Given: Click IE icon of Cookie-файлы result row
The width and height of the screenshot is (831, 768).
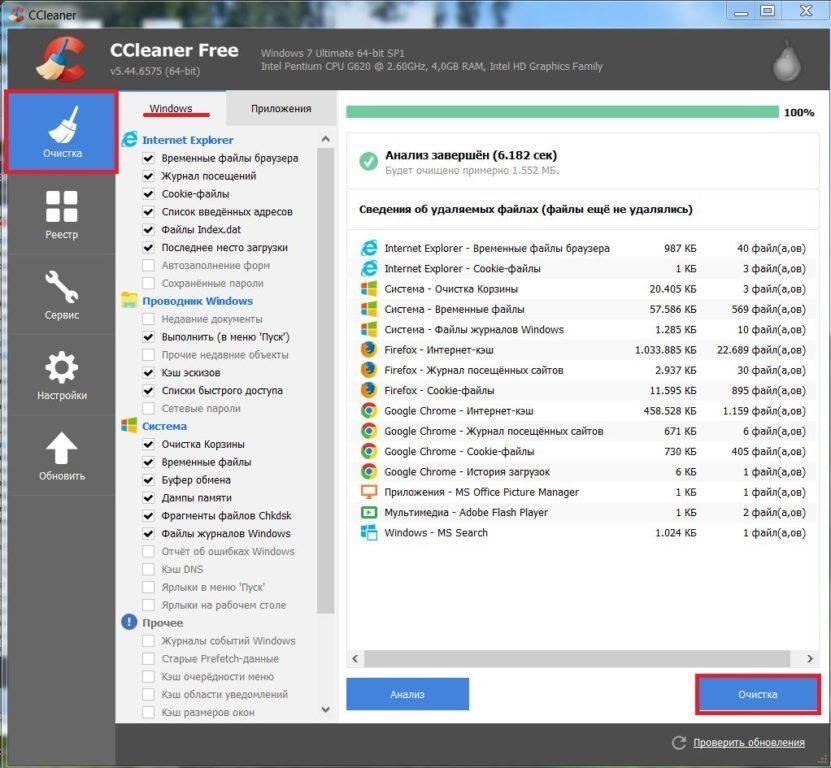Looking at the screenshot, I should coord(369,268).
